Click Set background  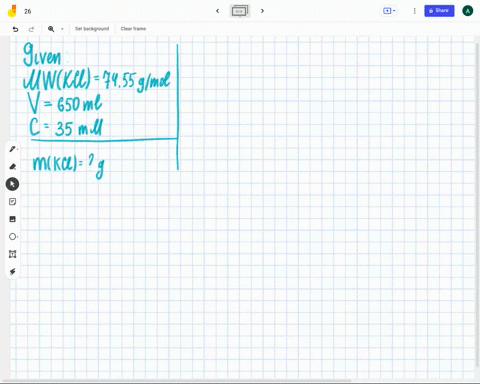pos(92,29)
